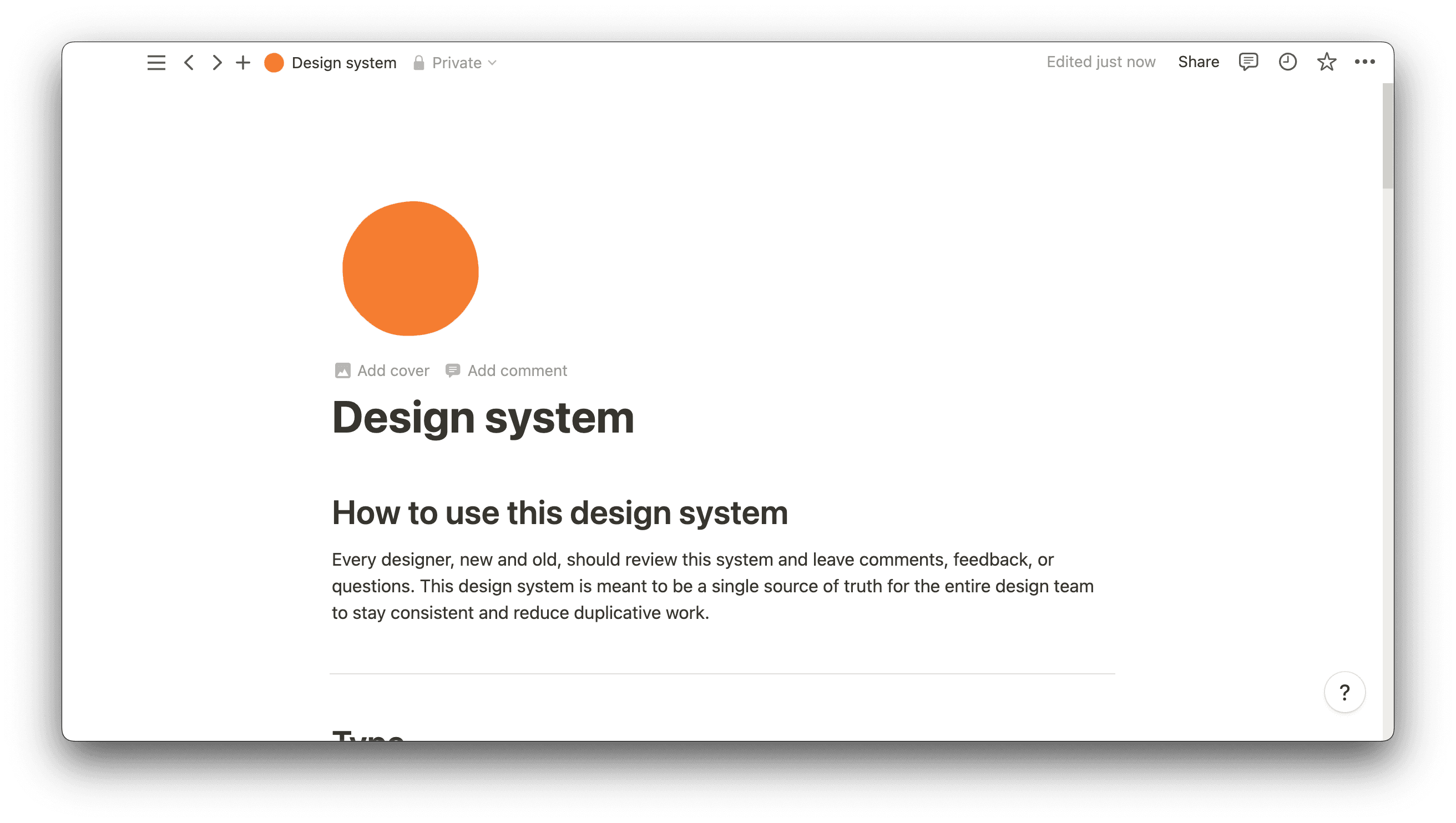Open page history with the clock icon

click(1287, 62)
